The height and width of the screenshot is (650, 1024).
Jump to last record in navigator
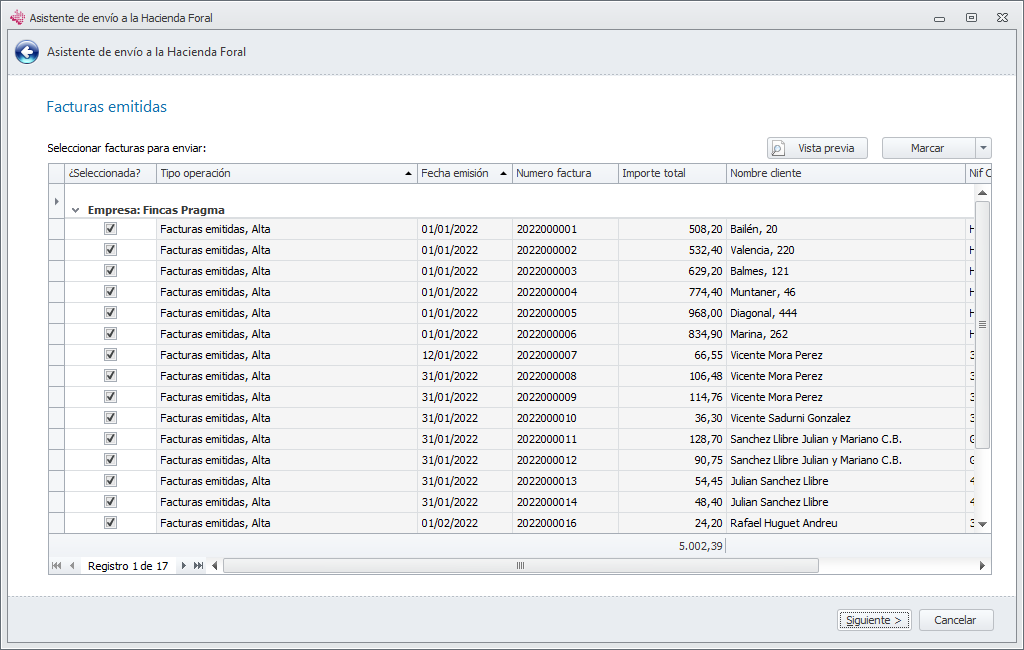coord(199,566)
